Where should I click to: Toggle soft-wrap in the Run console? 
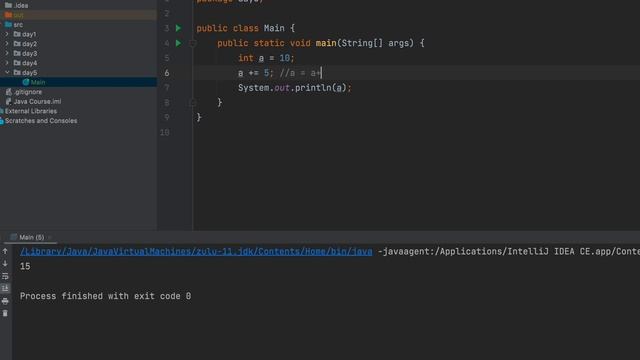tap(5, 276)
